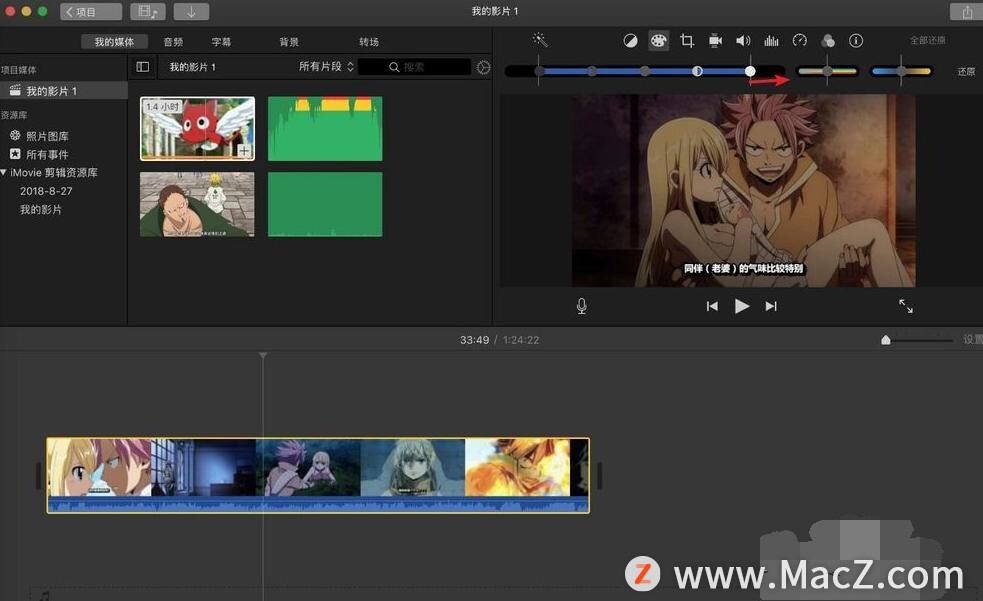Click the search field in media browser
Screen dimensions: 983x601
[x=414, y=67]
